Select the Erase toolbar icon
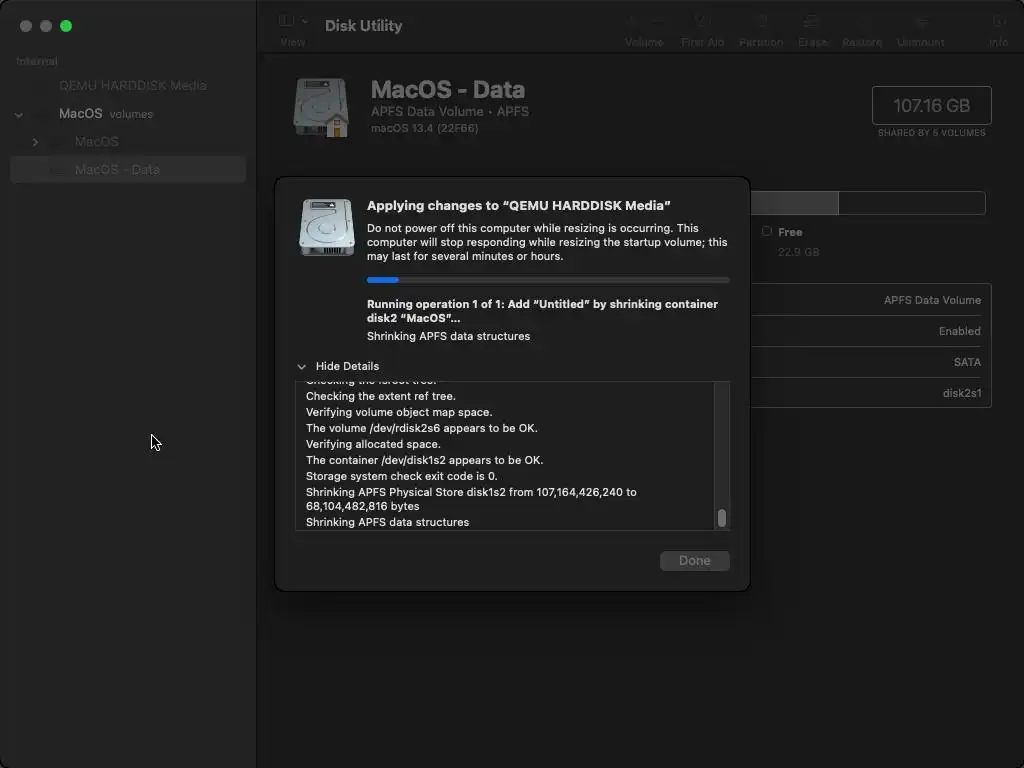 [x=812, y=21]
